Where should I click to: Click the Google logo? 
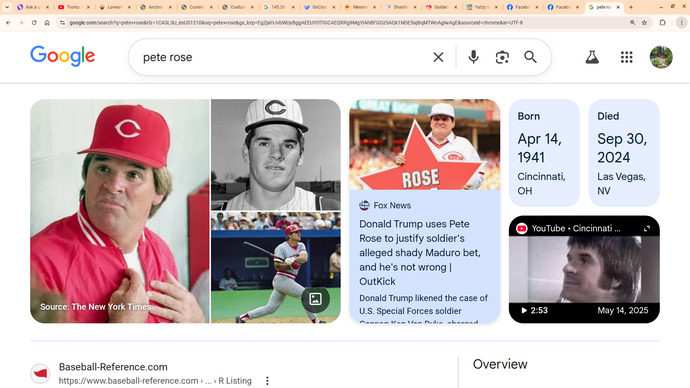tap(62, 56)
